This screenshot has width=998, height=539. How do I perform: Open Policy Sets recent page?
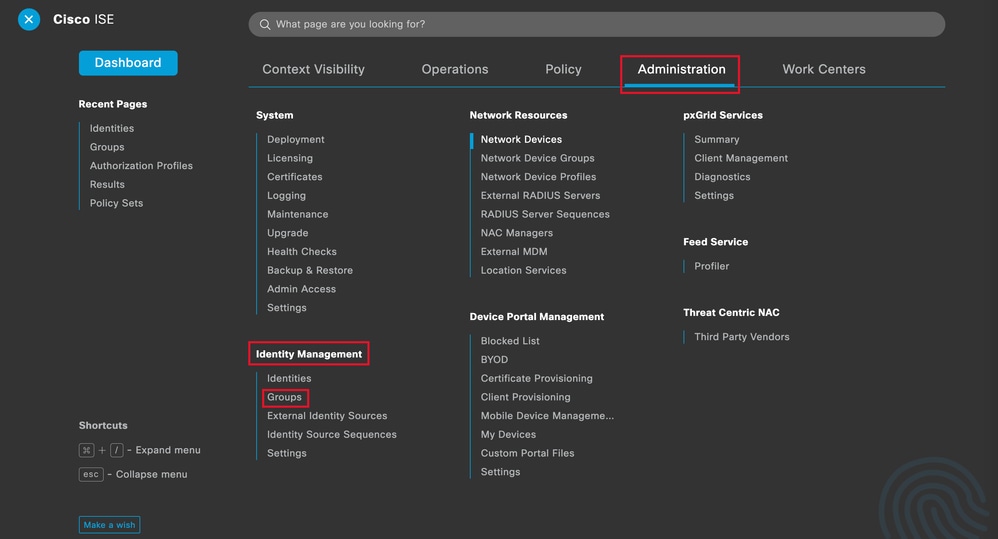(x=116, y=203)
